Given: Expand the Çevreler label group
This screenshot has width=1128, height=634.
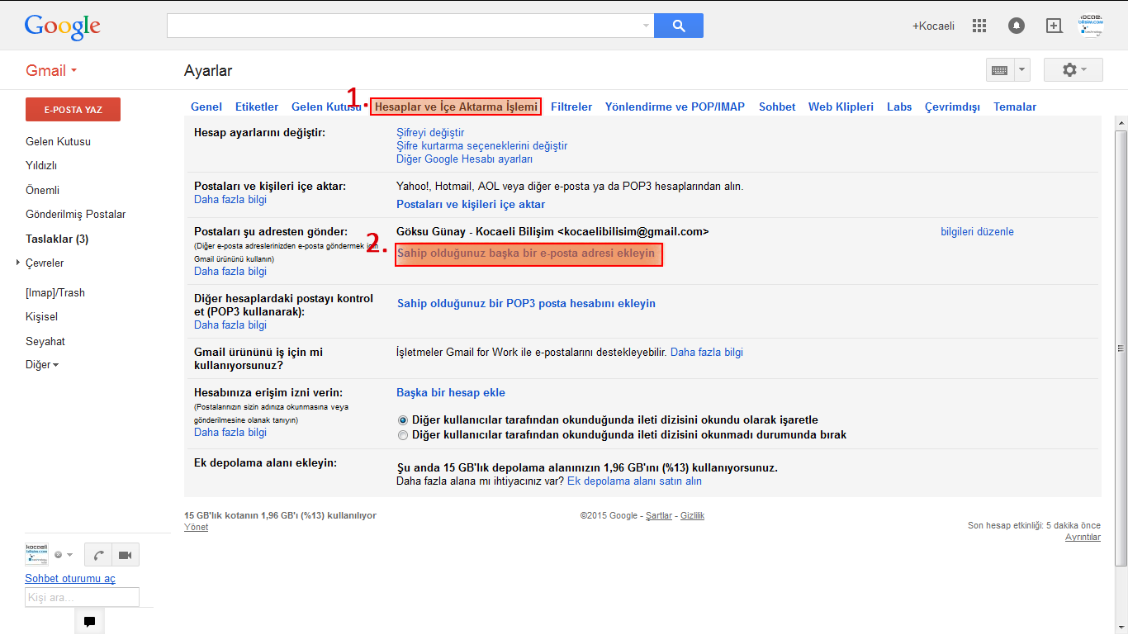Looking at the screenshot, I should tap(18, 263).
